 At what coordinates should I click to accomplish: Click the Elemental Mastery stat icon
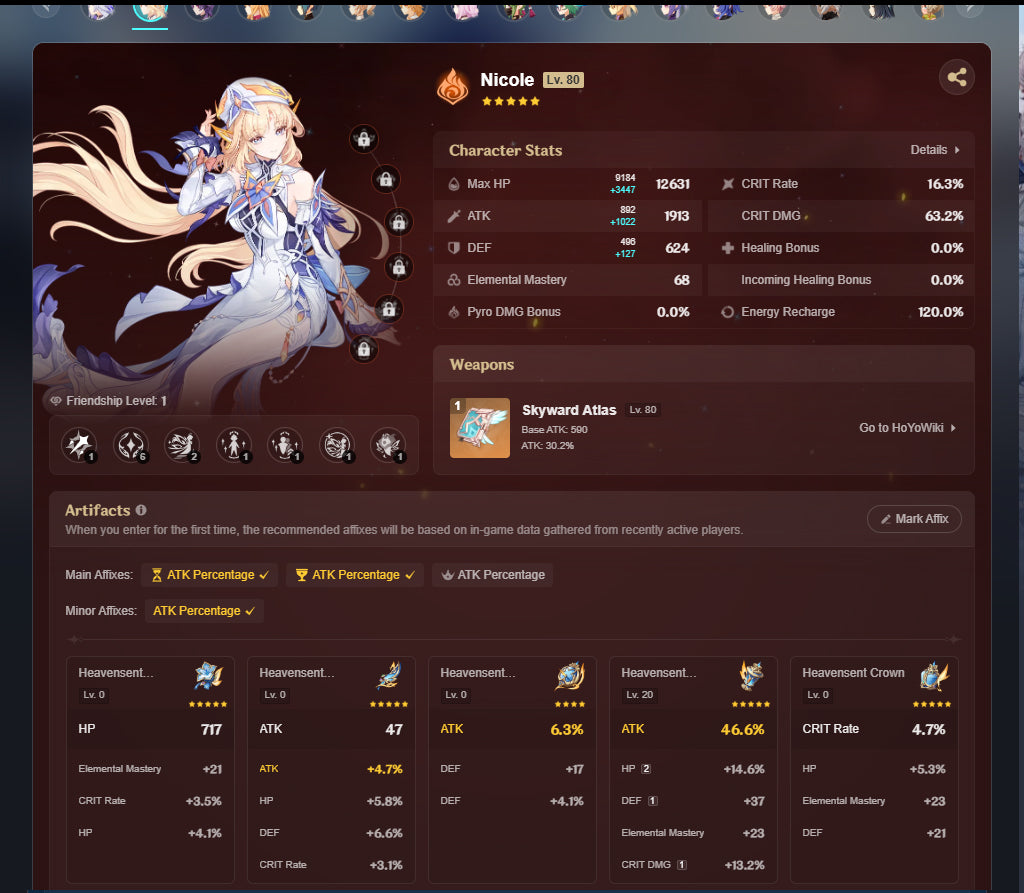pyautogui.click(x=454, y=280)
